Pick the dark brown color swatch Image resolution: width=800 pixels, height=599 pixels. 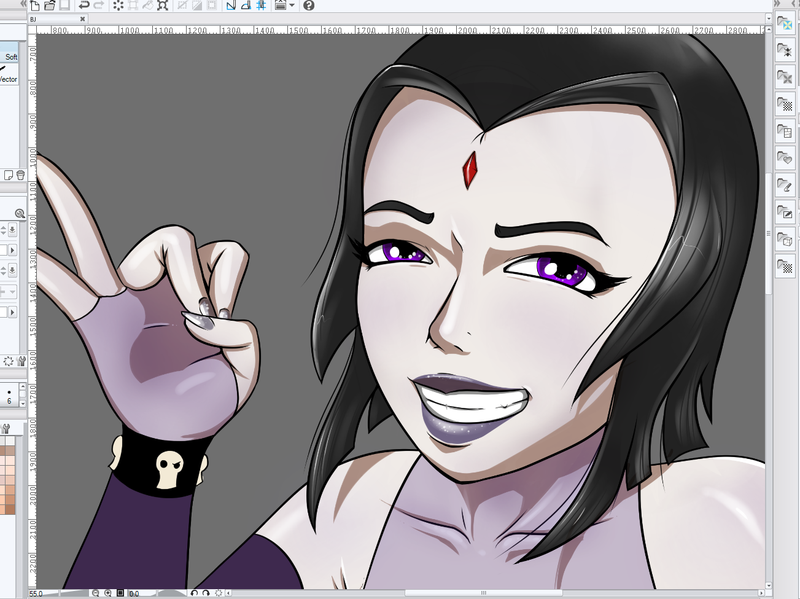(8, 508)
